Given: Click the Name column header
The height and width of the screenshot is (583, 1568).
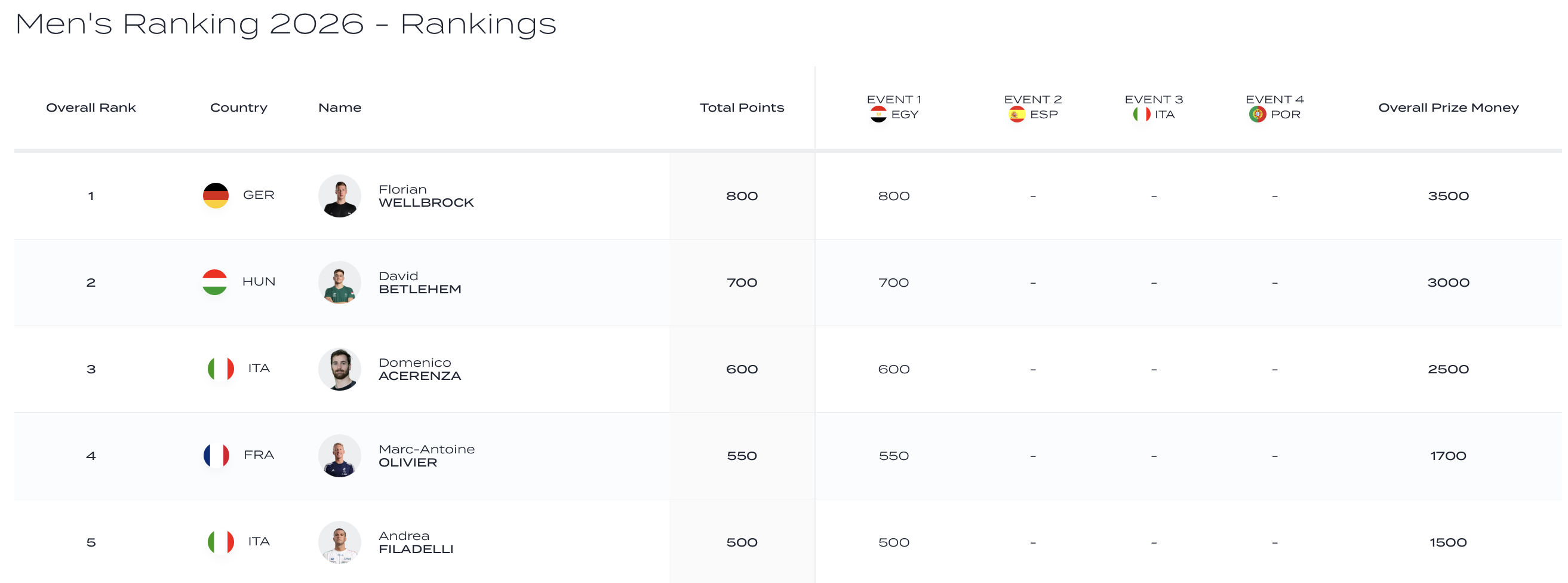Looking at the screenshot, I should [x=340, y=108].
